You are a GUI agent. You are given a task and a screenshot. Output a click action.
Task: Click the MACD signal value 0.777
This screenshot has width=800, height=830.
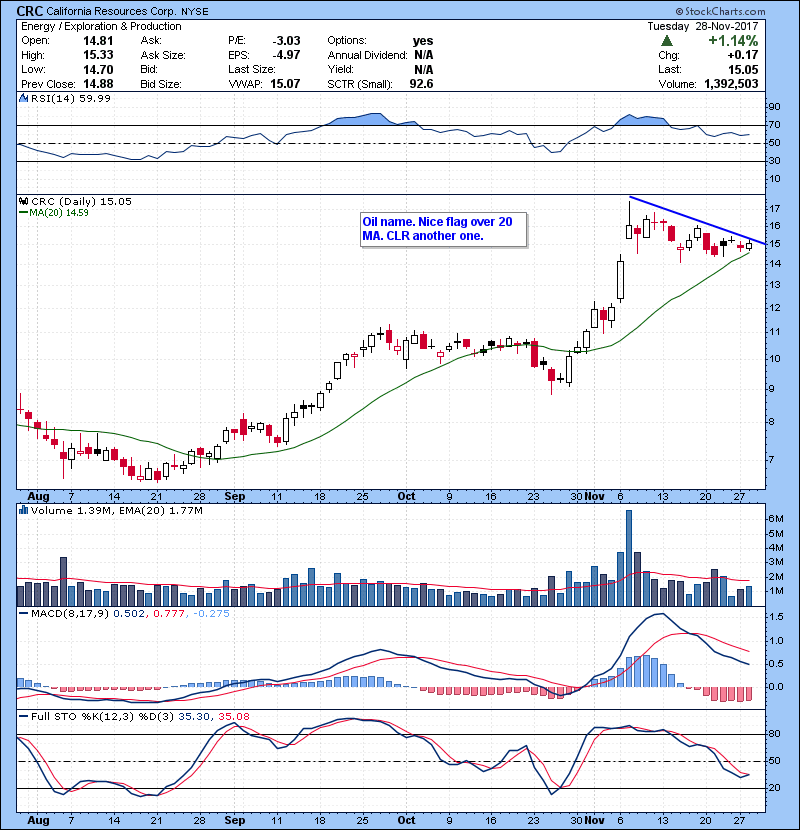[x=169, y=614]
